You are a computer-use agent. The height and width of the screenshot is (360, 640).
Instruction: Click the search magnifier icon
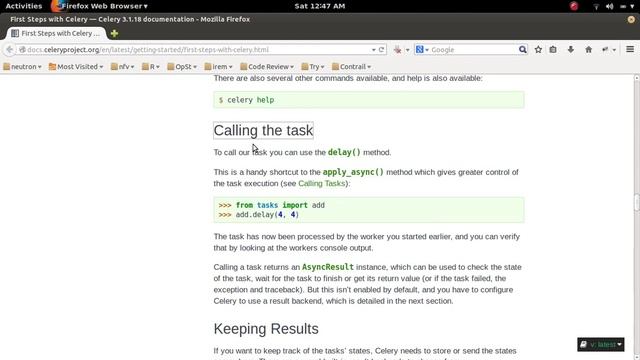[522, 49]
